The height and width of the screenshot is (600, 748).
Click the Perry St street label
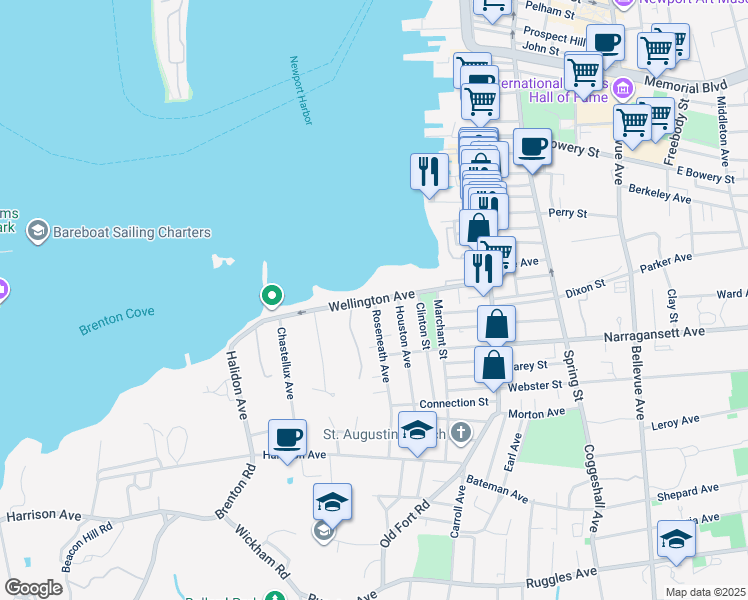(568, 213)
